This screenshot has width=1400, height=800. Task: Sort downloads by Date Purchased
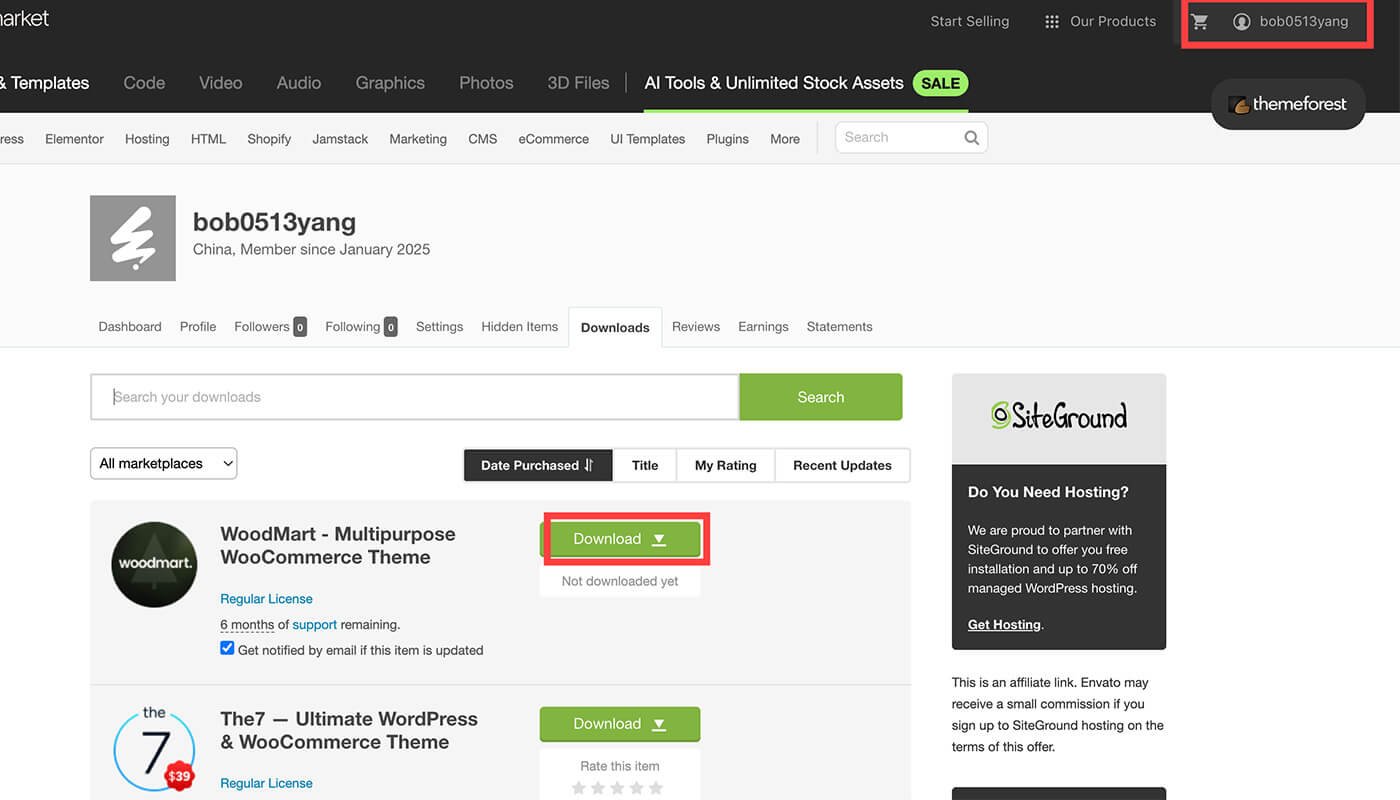pos(537,465)
